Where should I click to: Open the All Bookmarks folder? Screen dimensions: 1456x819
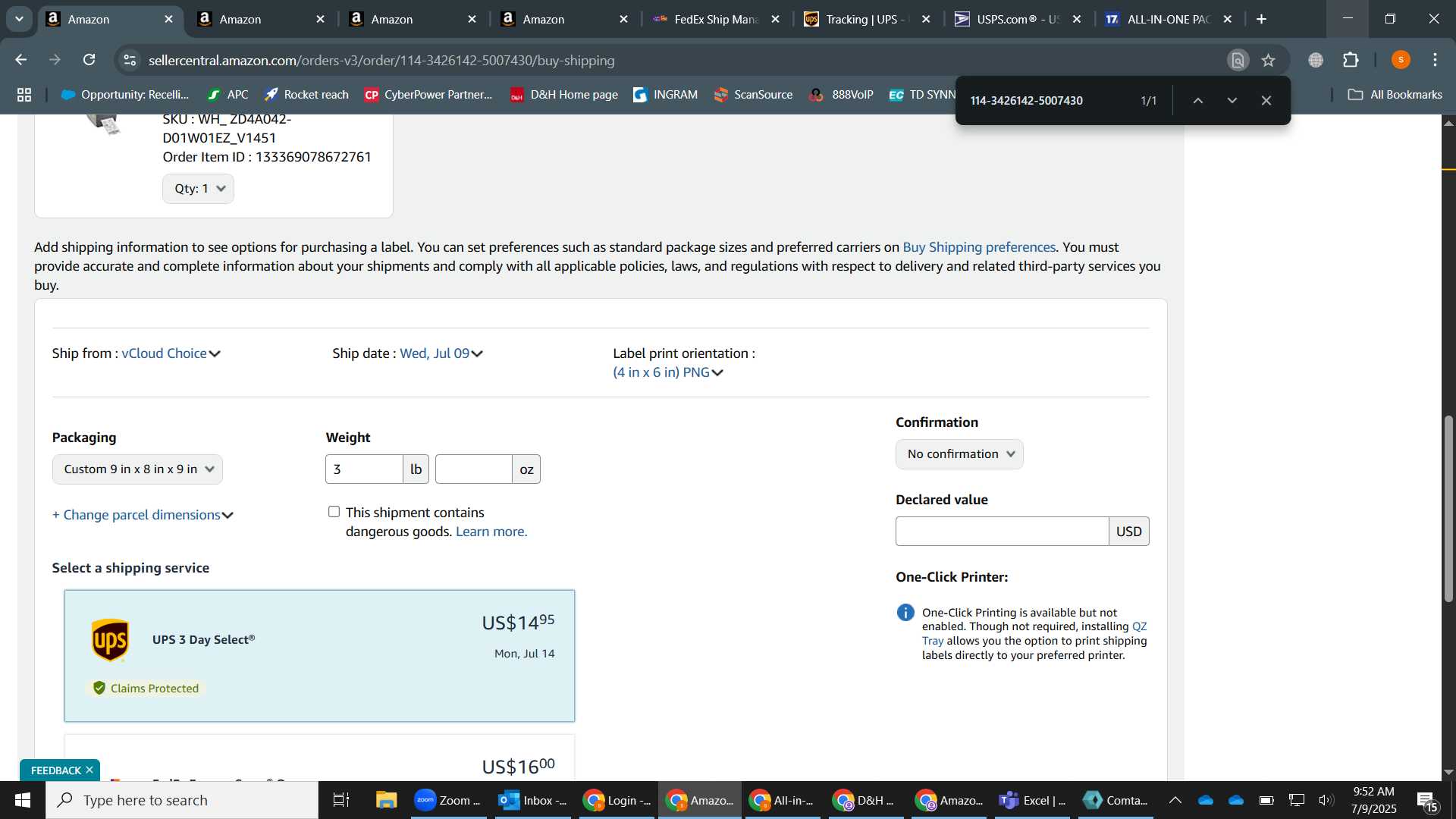pos(1395,95)
